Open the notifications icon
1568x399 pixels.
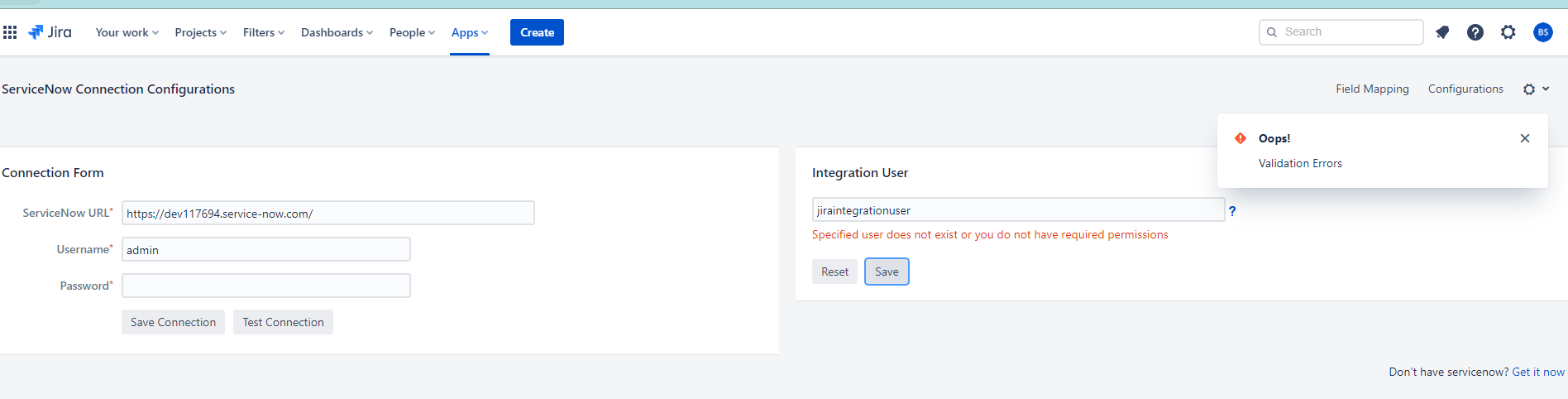pos(1442,32)
